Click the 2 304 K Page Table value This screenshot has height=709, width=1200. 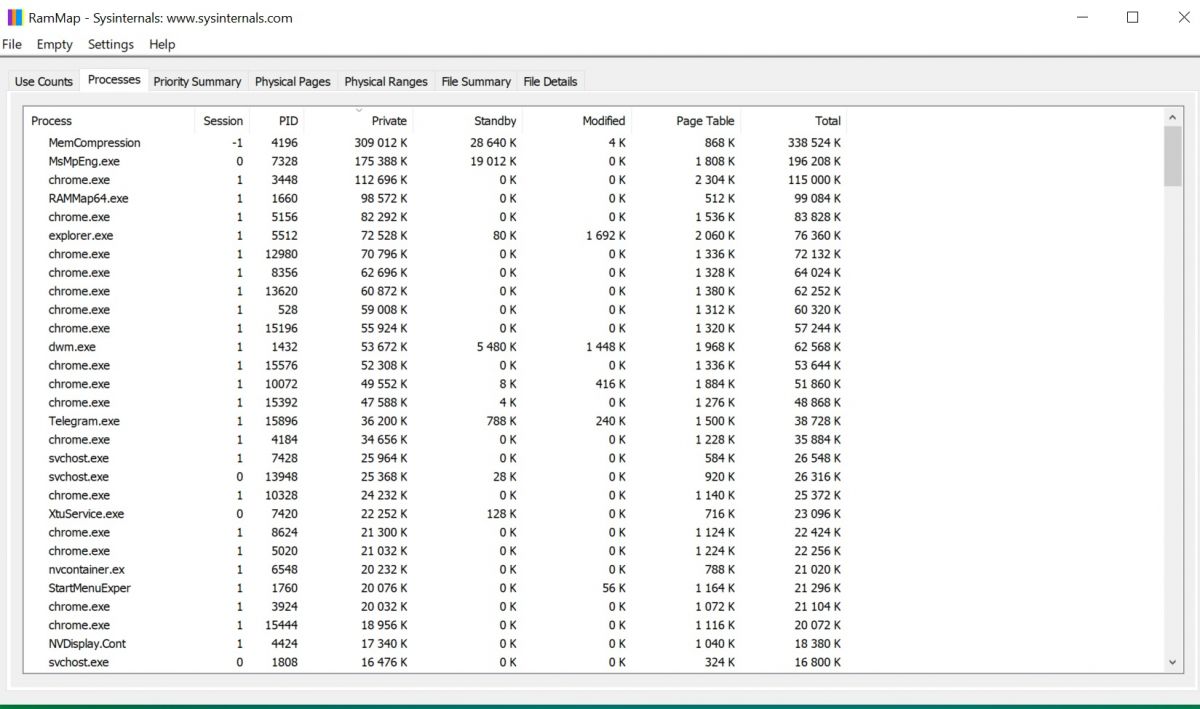point(715,180)
